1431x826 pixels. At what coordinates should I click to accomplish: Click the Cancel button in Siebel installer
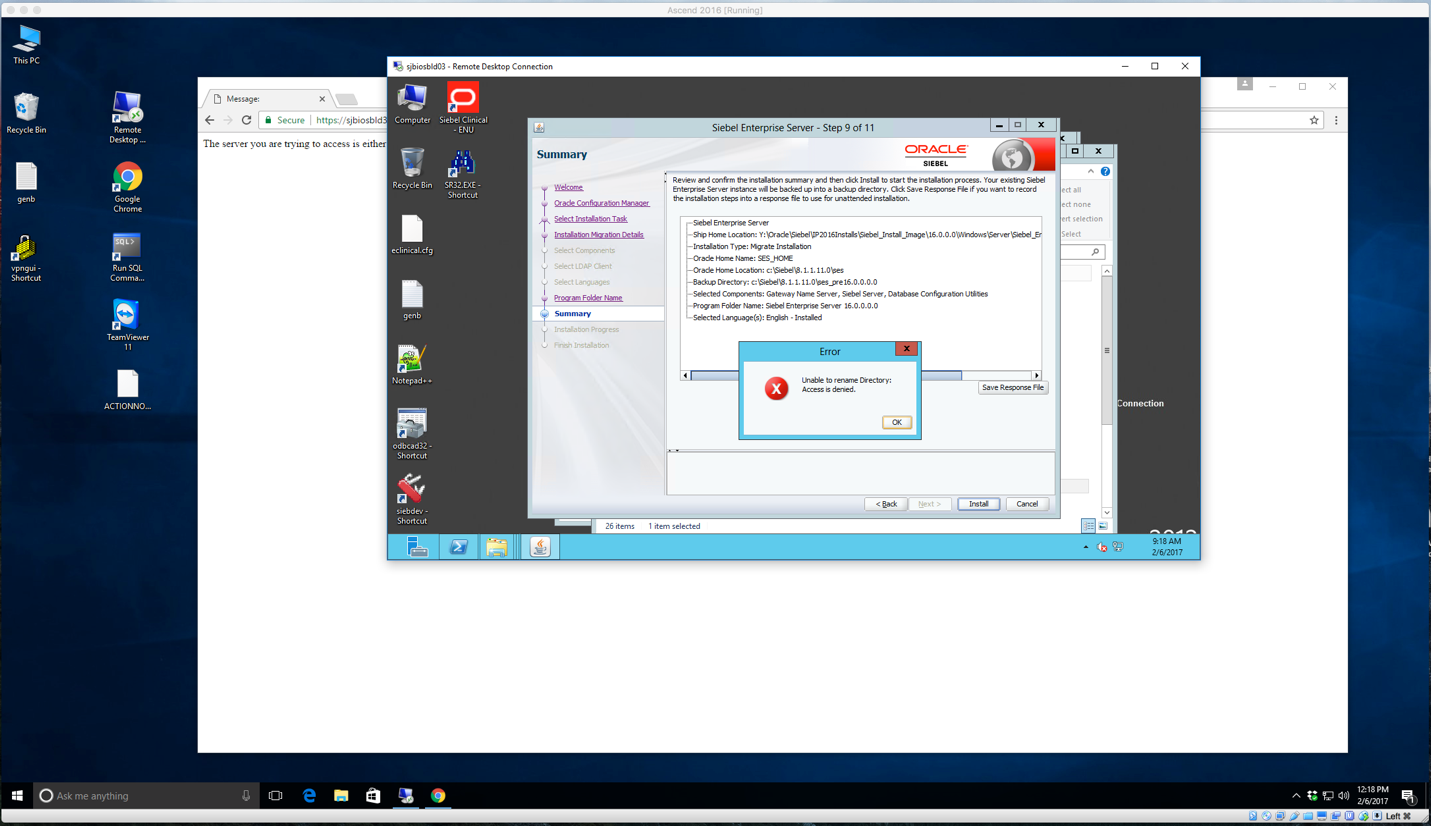point(1027,504)
